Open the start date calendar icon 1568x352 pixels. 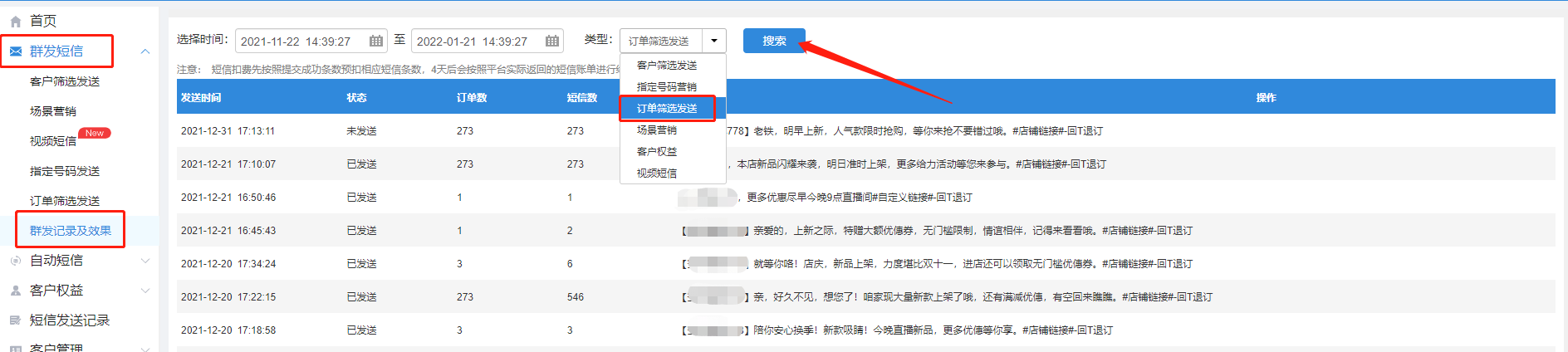(376, 41)
